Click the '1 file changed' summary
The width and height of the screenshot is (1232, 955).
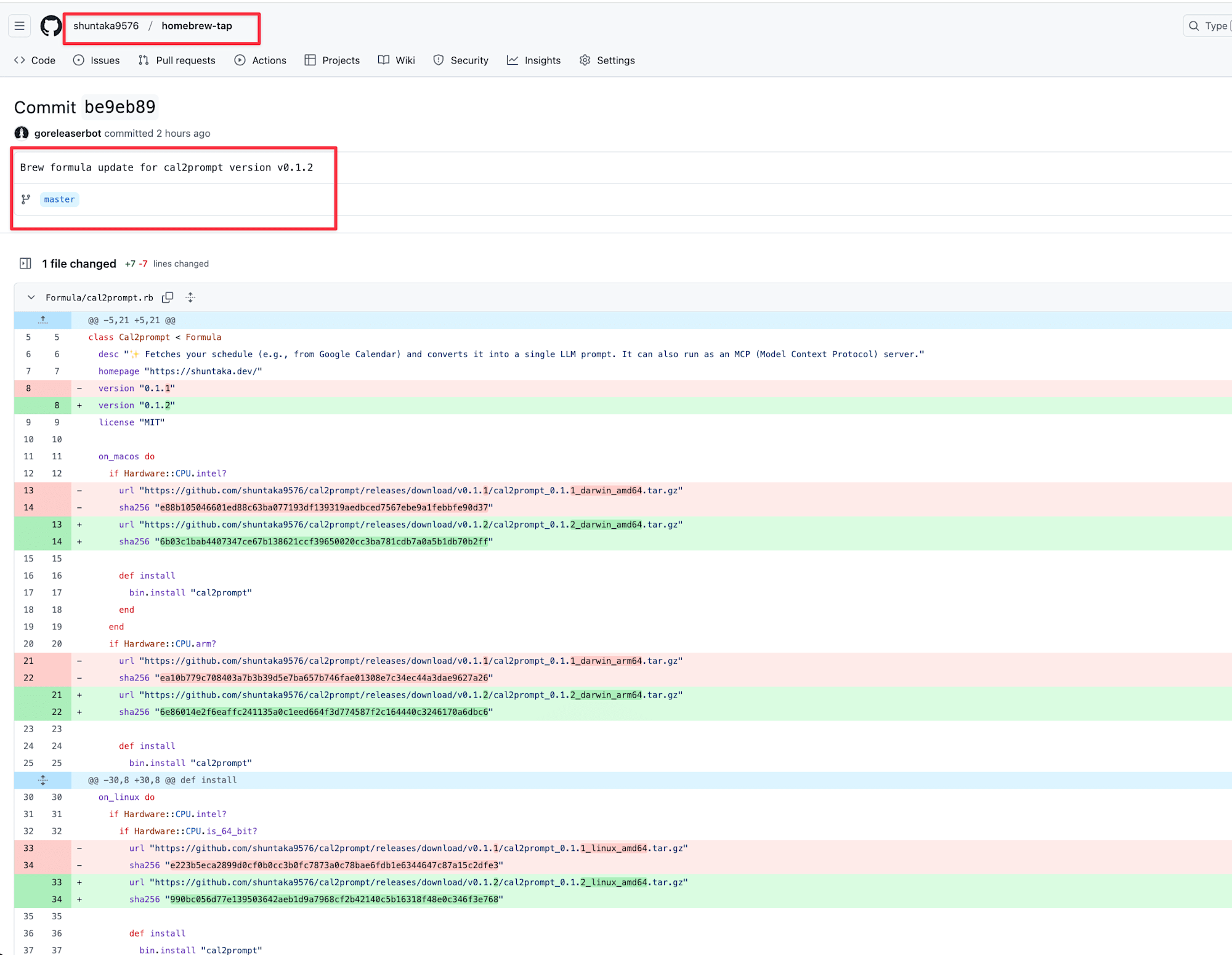(79, 264)
